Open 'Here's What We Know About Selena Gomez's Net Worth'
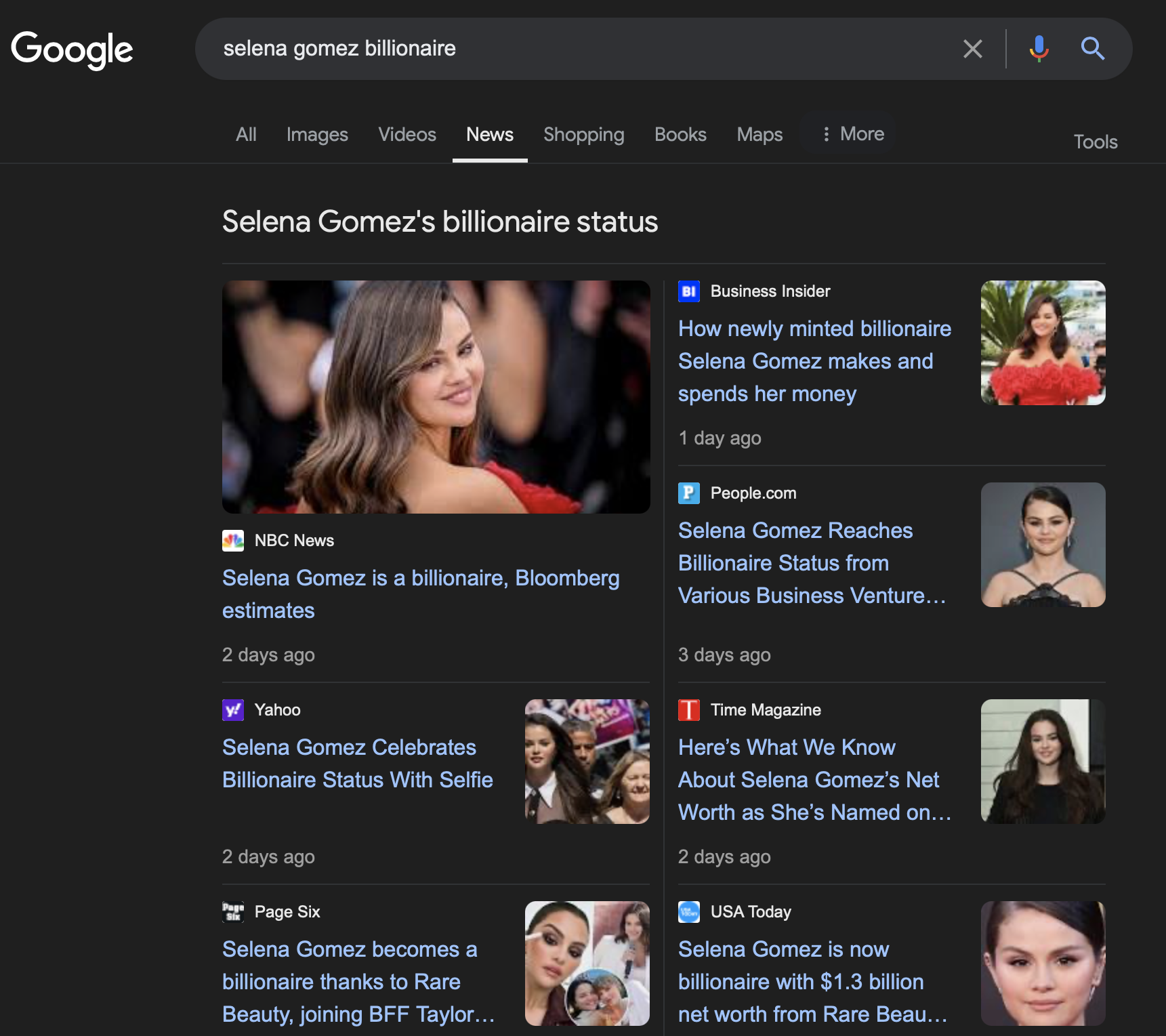This screenshot has height=1036, width=1166. (x=815, y=780)
